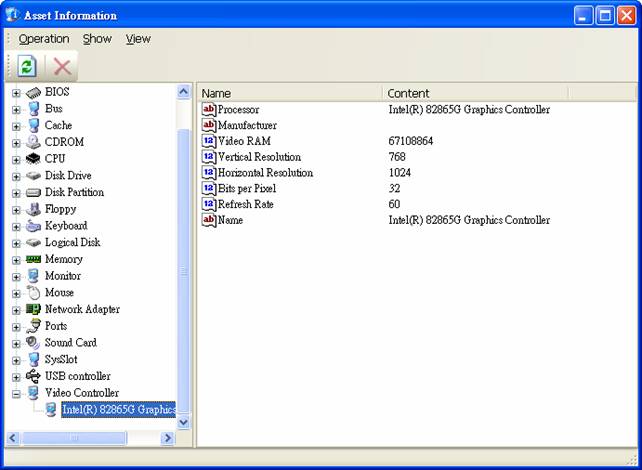This screenshot has height=470, width=642.
Task: Click the 768 resolution value
Action: pyautogui.click(x=397, y=157)
